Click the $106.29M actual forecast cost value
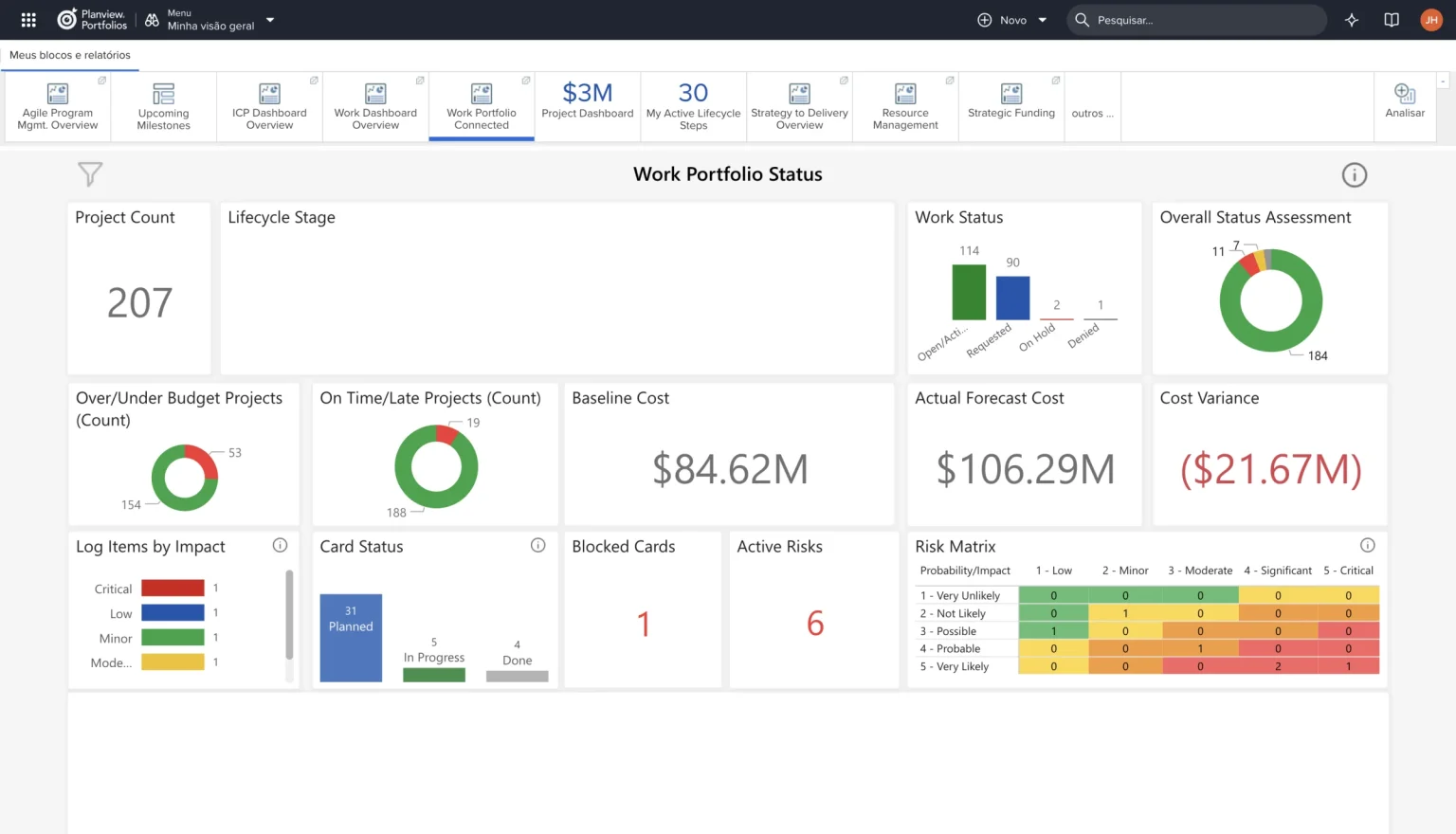The image size is (1456, 834). [1025, 469]
